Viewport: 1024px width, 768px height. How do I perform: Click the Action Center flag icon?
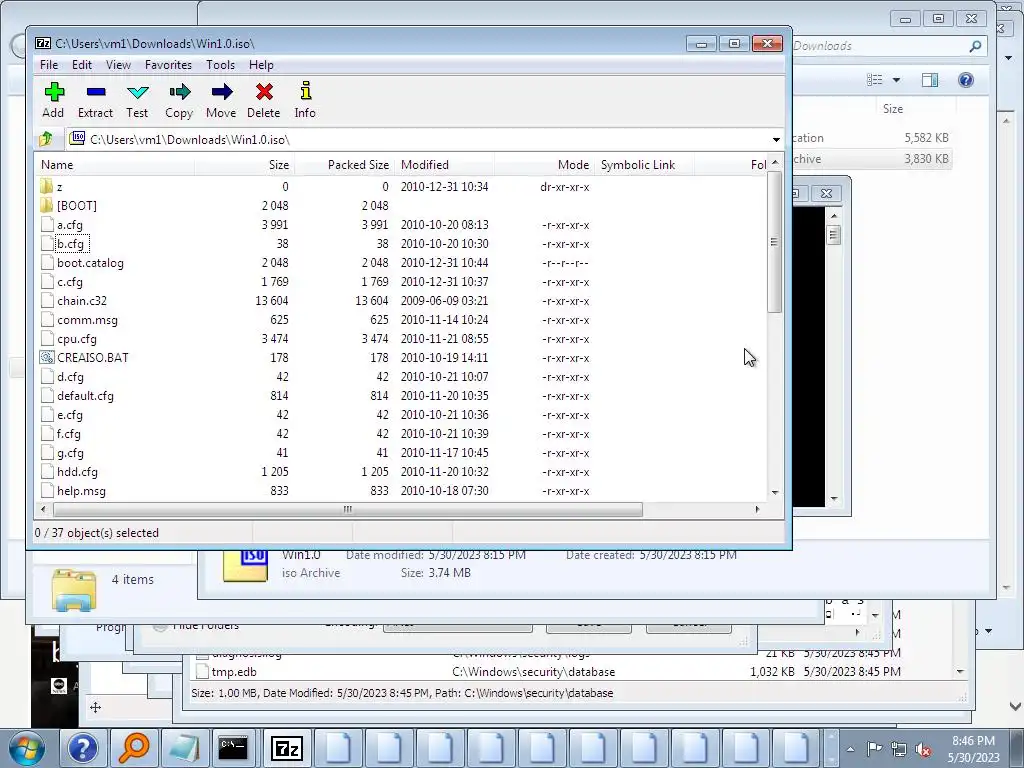pos(874,749)
